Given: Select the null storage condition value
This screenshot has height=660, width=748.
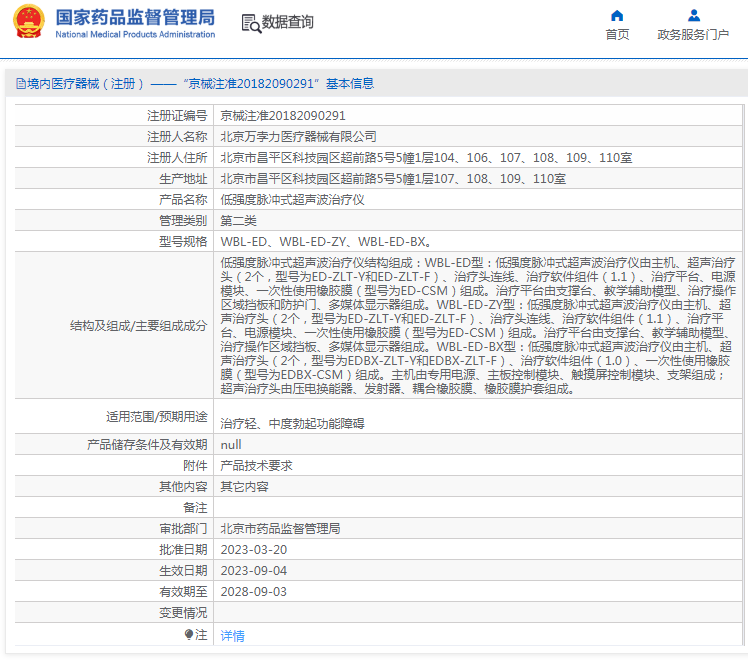Looking at the screenshot, I should 231,445.
